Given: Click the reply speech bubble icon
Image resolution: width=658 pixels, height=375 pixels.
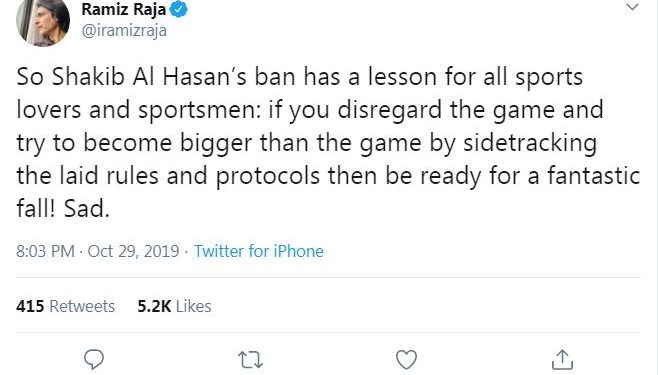Looking at the screenshot, I should click(94, 359).
